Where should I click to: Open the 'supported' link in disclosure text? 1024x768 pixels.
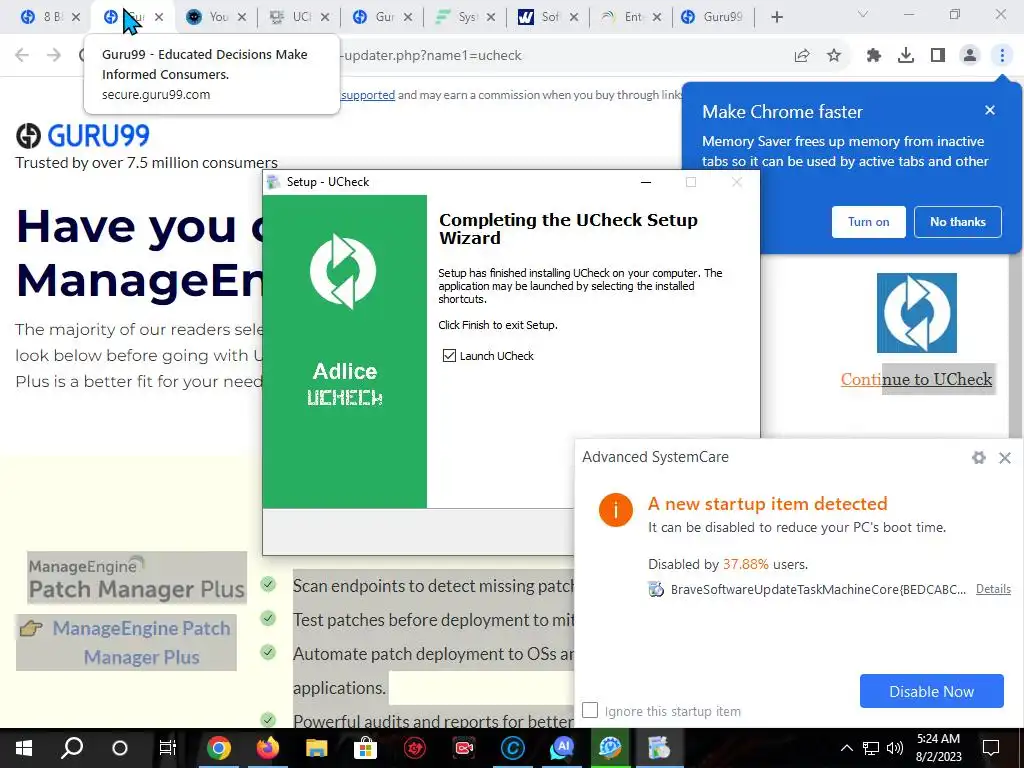pos(368,95)
